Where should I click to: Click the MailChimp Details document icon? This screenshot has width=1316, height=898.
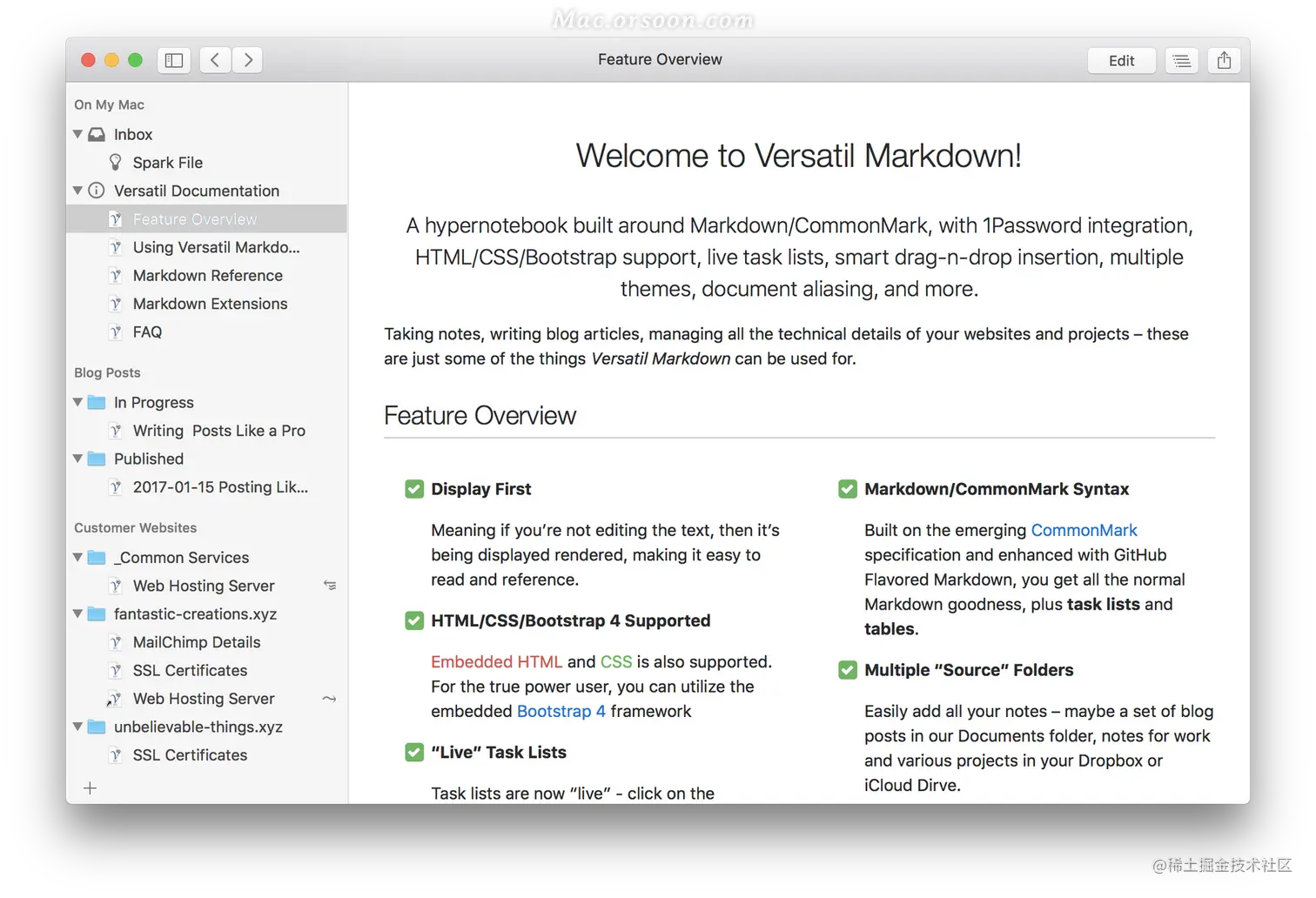(x=115, y=642)
